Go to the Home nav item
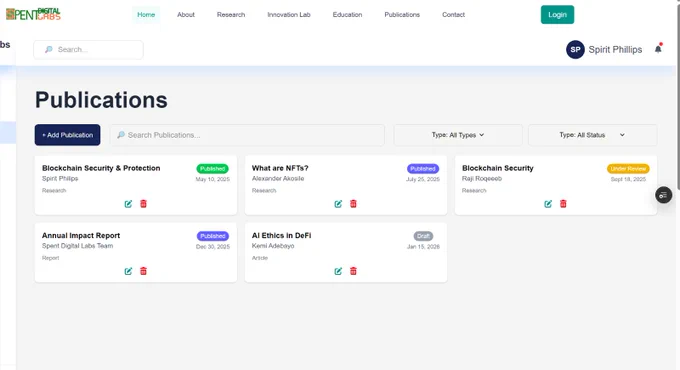Viewport: 680px width, 370px height. pos(146,15)
